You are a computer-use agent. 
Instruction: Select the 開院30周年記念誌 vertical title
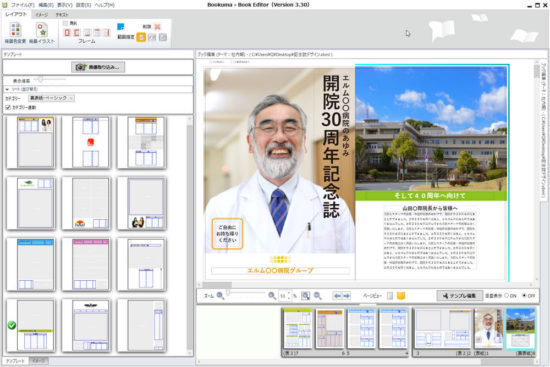pos(331,146)
